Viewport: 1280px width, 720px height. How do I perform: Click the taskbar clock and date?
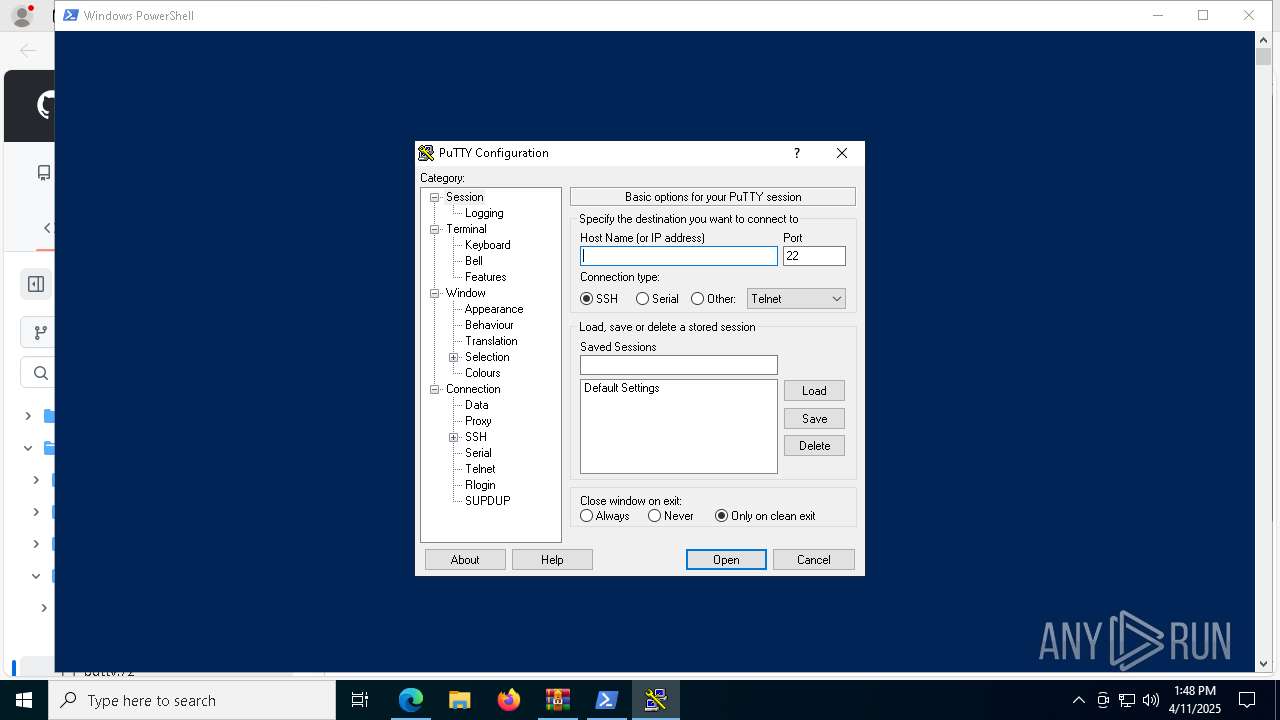[x=1195, y=700]
